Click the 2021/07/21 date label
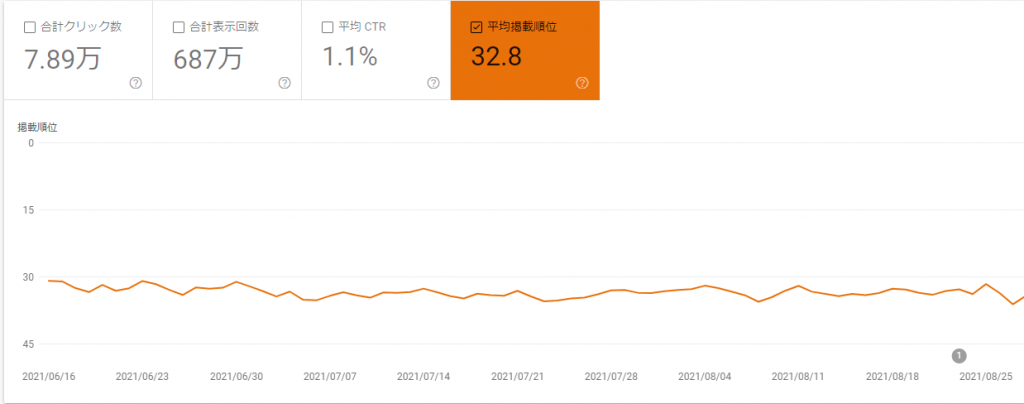The height and width of the screenshot is (404, 1024). (x=518, y=377)
